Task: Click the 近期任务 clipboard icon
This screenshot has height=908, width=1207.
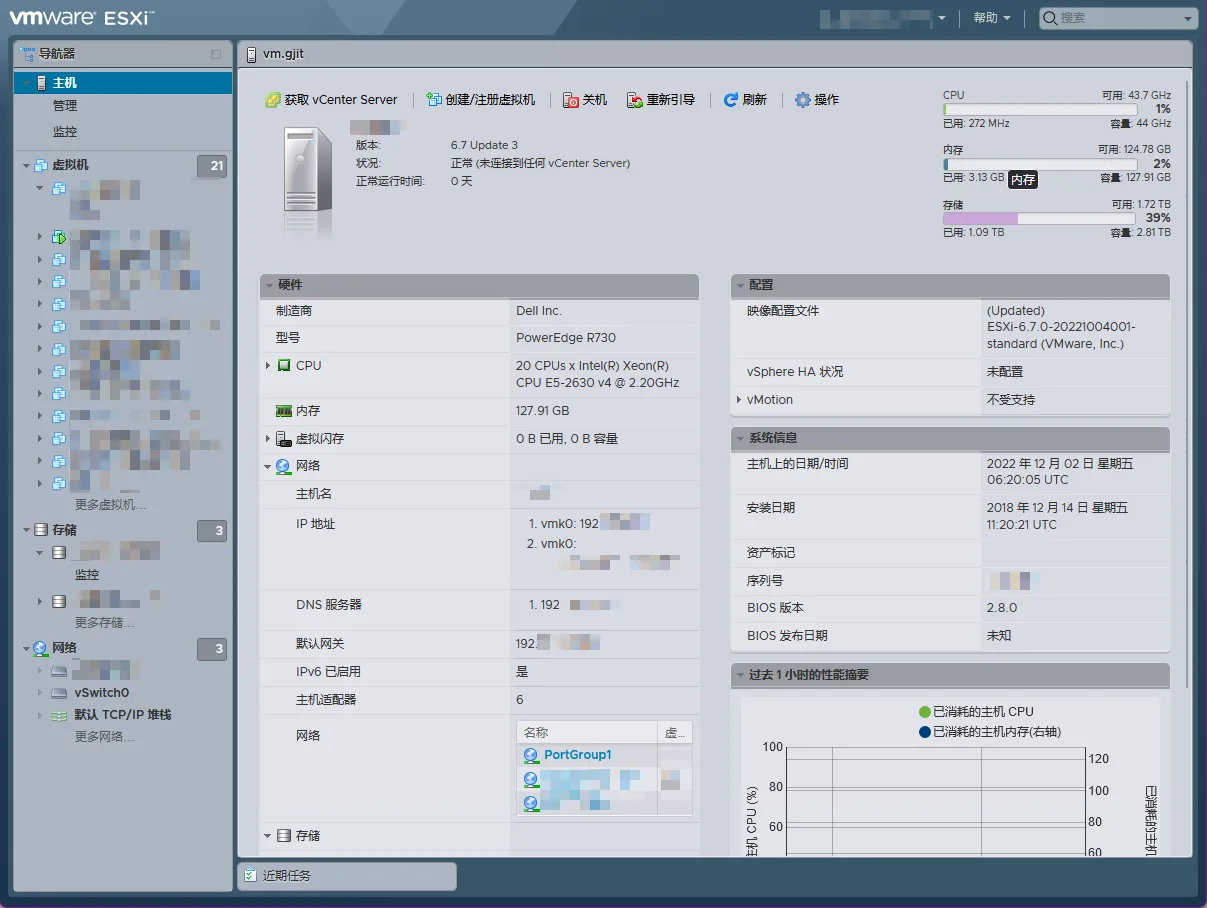Action: [x=250, y=875]
